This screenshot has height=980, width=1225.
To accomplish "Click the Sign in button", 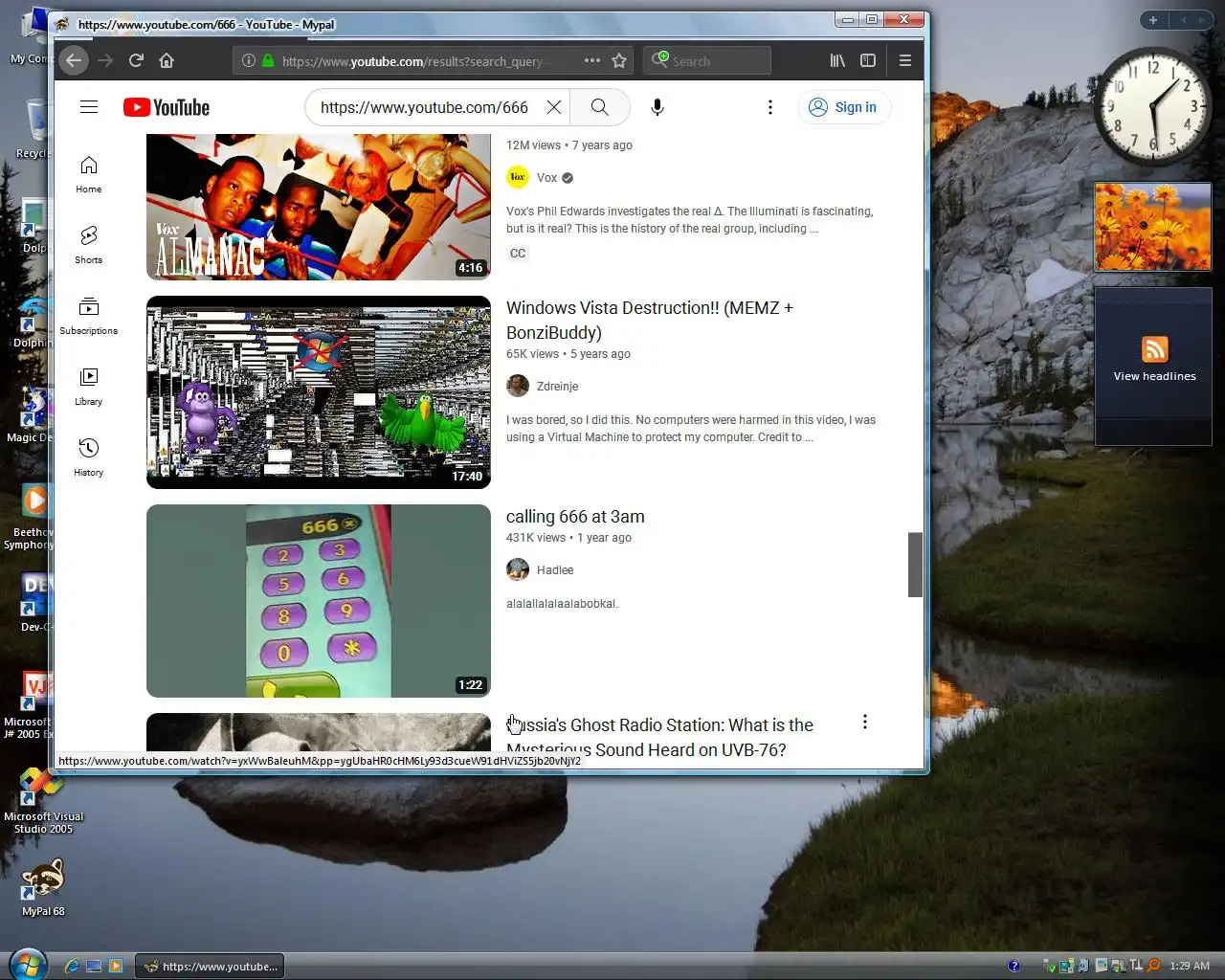I will point(843,107).
